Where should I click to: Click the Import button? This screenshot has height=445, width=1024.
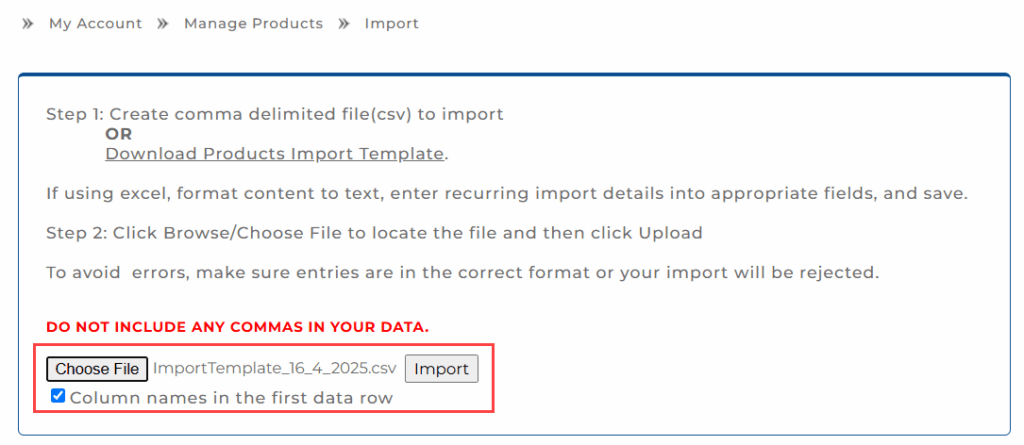click(441, 369)
